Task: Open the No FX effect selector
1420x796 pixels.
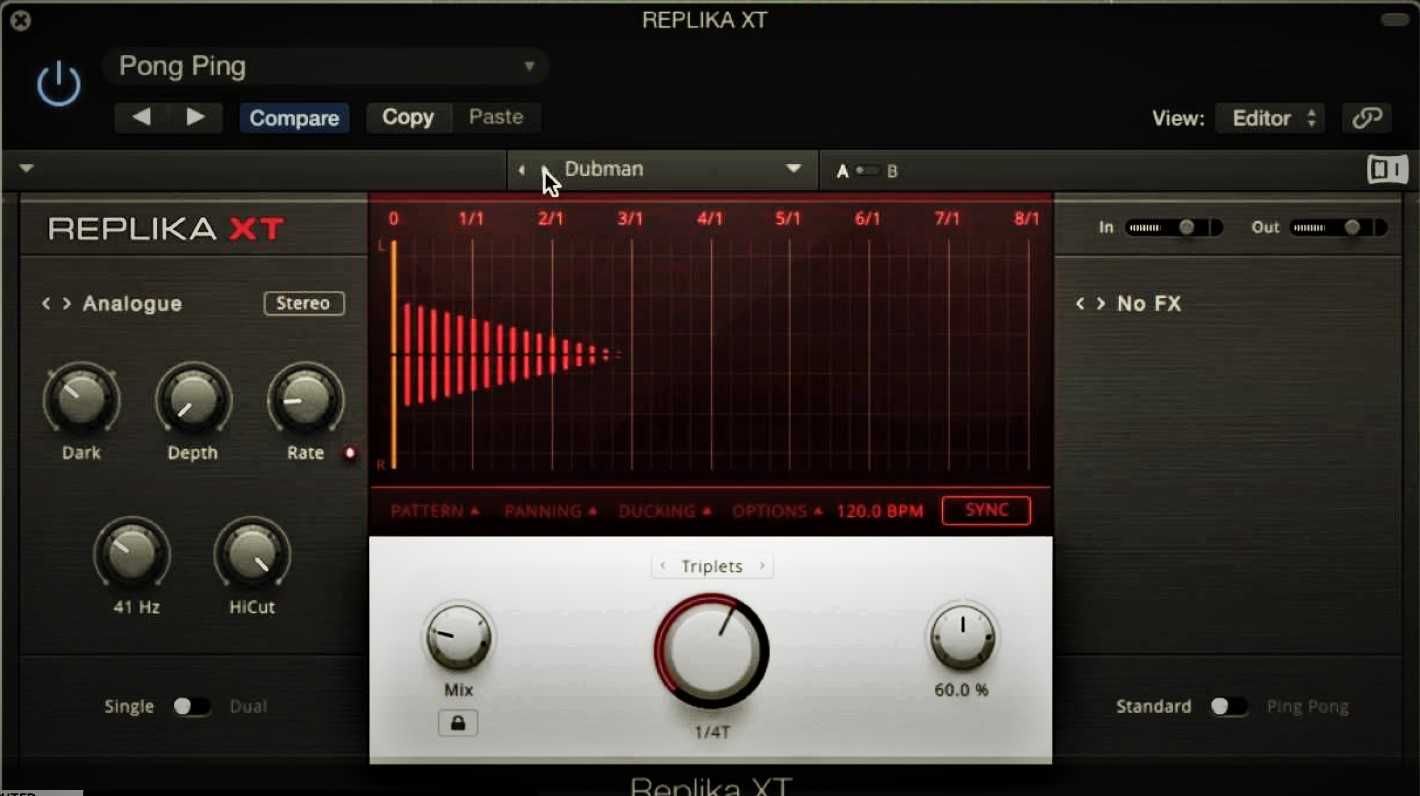Action: point(1149,304)
